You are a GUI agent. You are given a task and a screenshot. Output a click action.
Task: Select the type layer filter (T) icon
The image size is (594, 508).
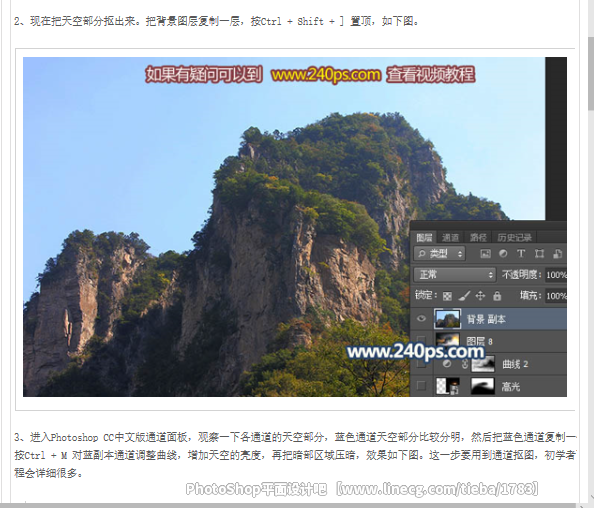point(521,253)
